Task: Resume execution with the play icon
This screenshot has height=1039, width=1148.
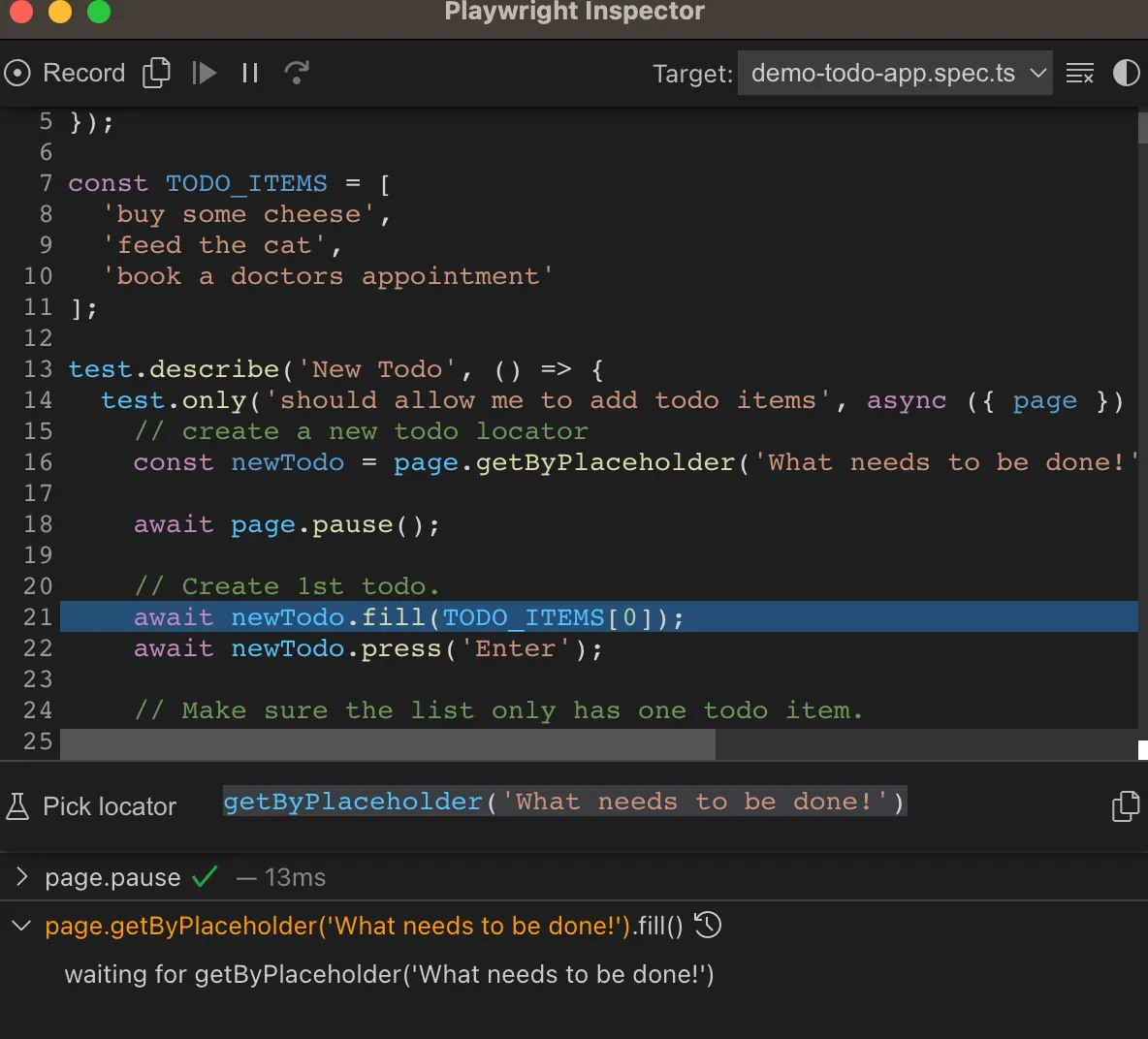Action: tap(205, 73)
